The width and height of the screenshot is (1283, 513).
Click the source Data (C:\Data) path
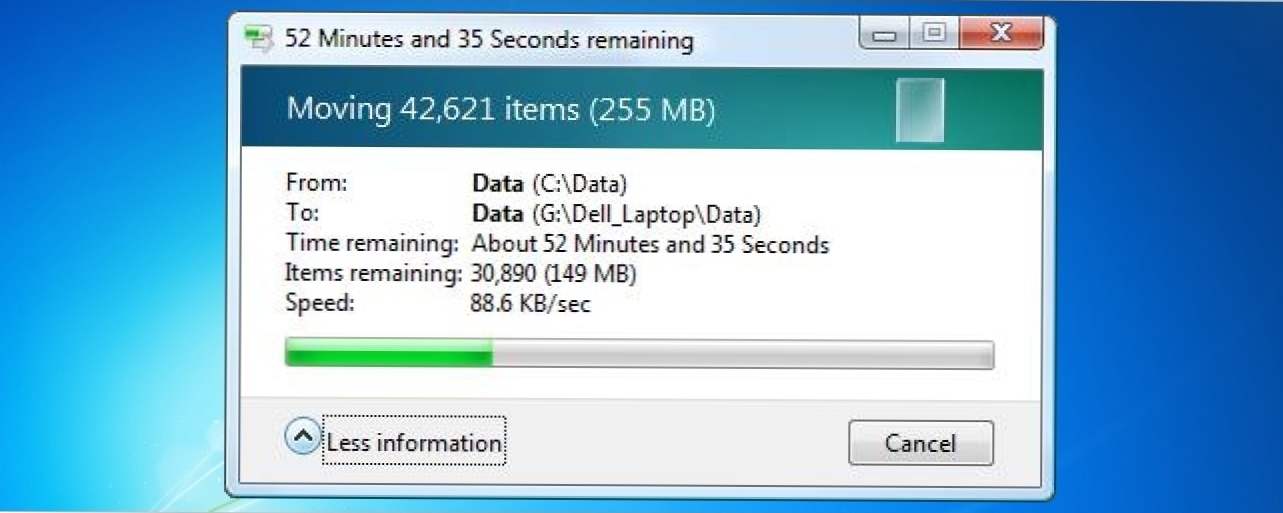(549, 184)
